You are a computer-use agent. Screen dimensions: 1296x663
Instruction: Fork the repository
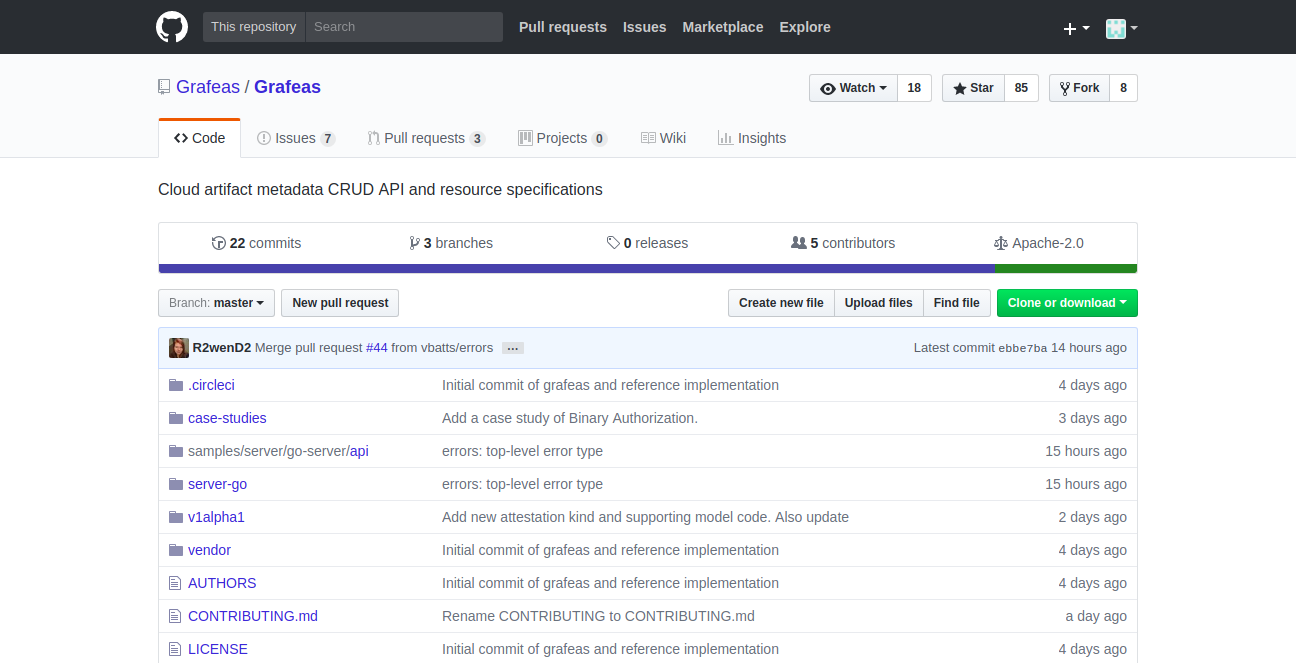pyautogui.click(x=1079, y=88)
